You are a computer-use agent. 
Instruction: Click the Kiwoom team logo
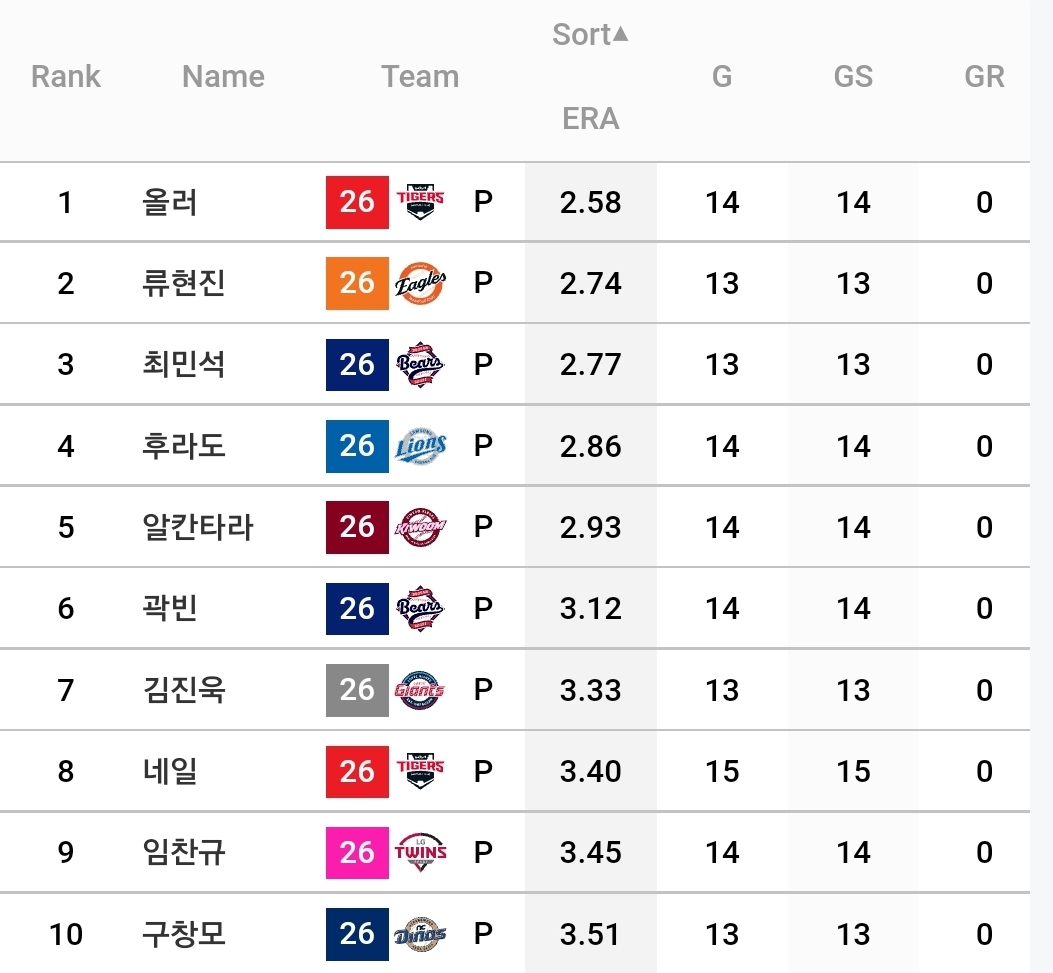[420, 527]
